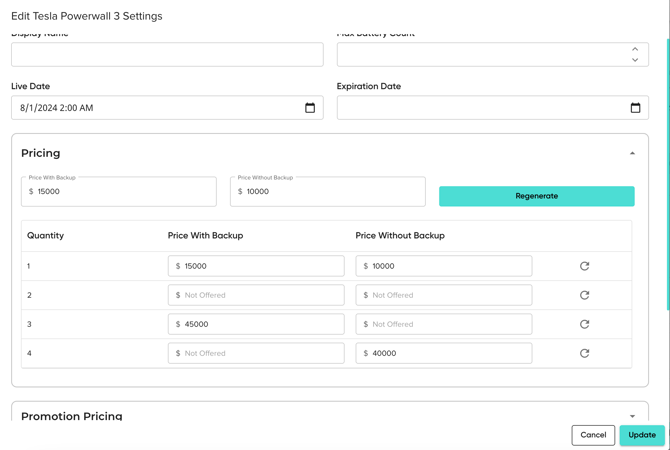Open the Expiration Date calendar picker
Image resolution: width=670 pixels, height=450 pixels.
[635, 108]
